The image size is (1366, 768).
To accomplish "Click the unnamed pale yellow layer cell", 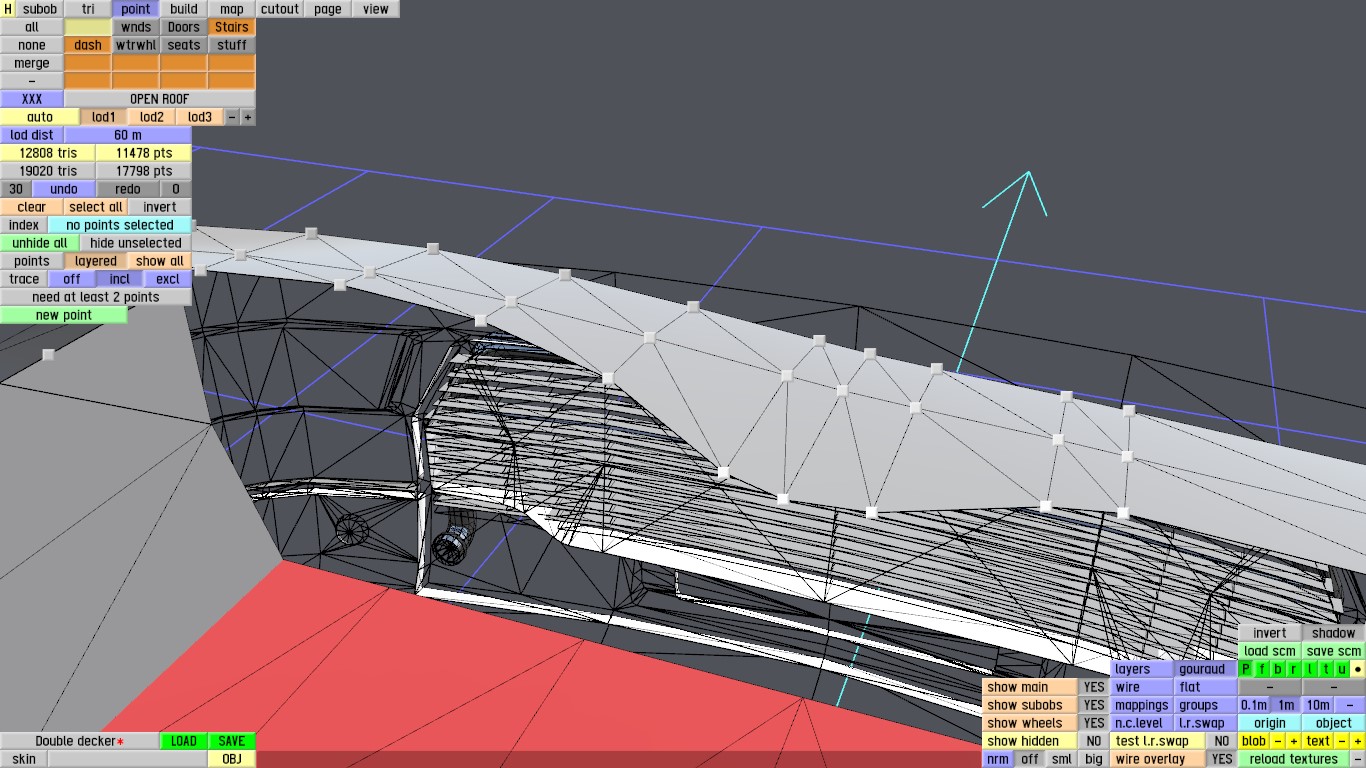I will click(88, 27).
